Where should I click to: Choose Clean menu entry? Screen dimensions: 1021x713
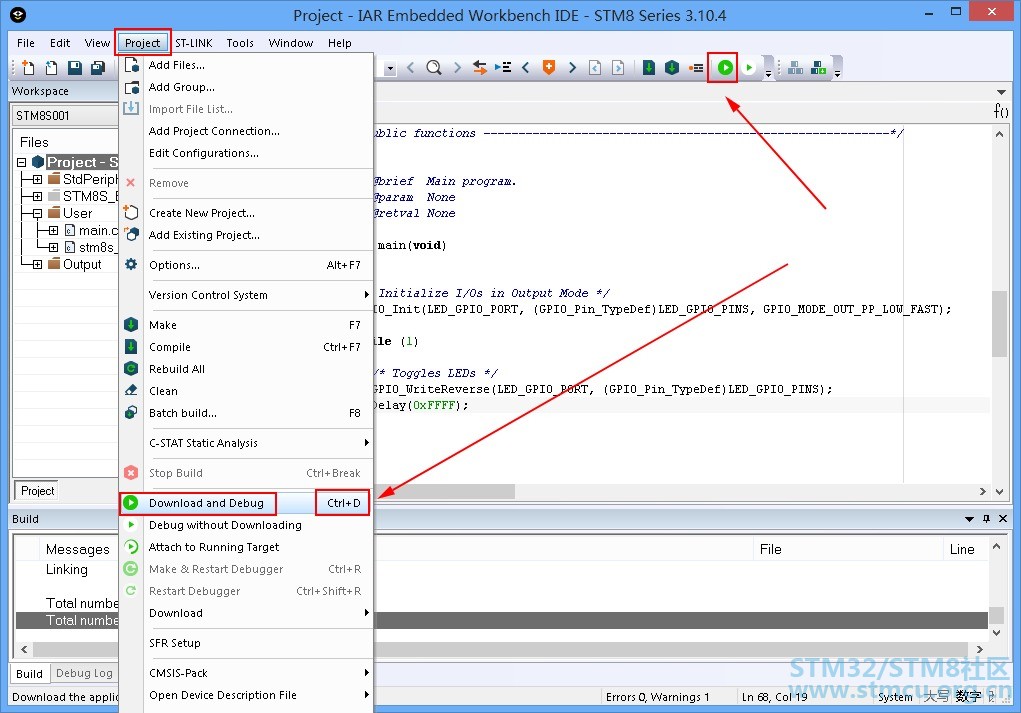pyautogui.click(x=246, y=391)
